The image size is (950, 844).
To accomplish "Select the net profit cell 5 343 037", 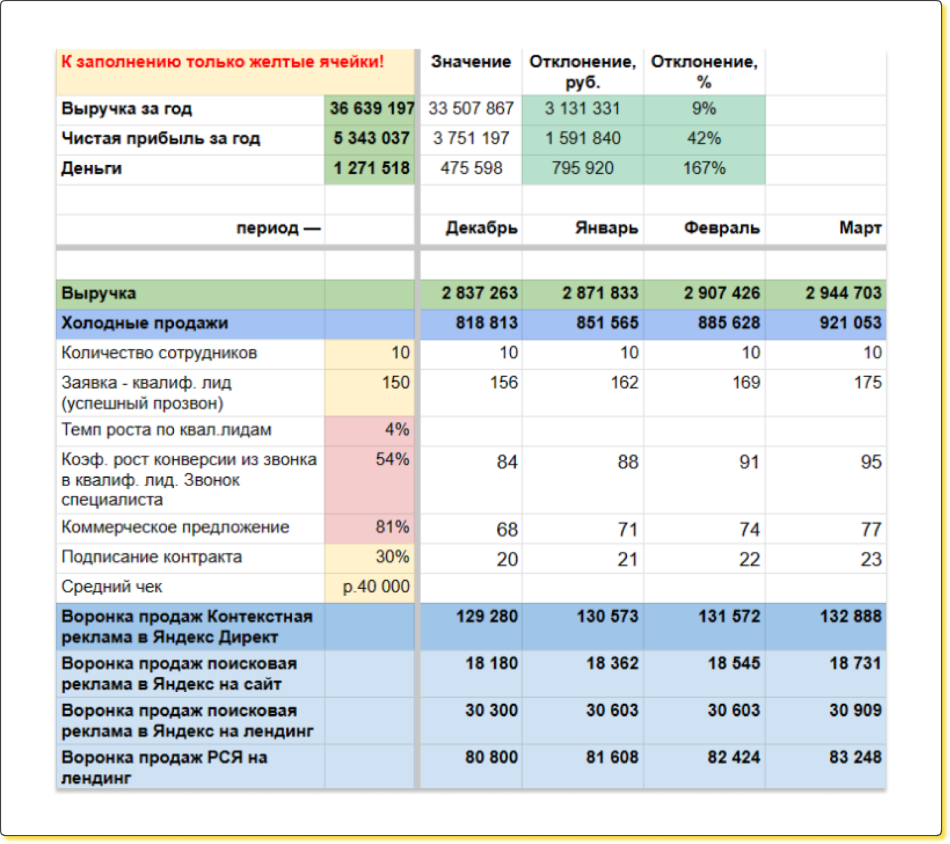I will point(370,139).
